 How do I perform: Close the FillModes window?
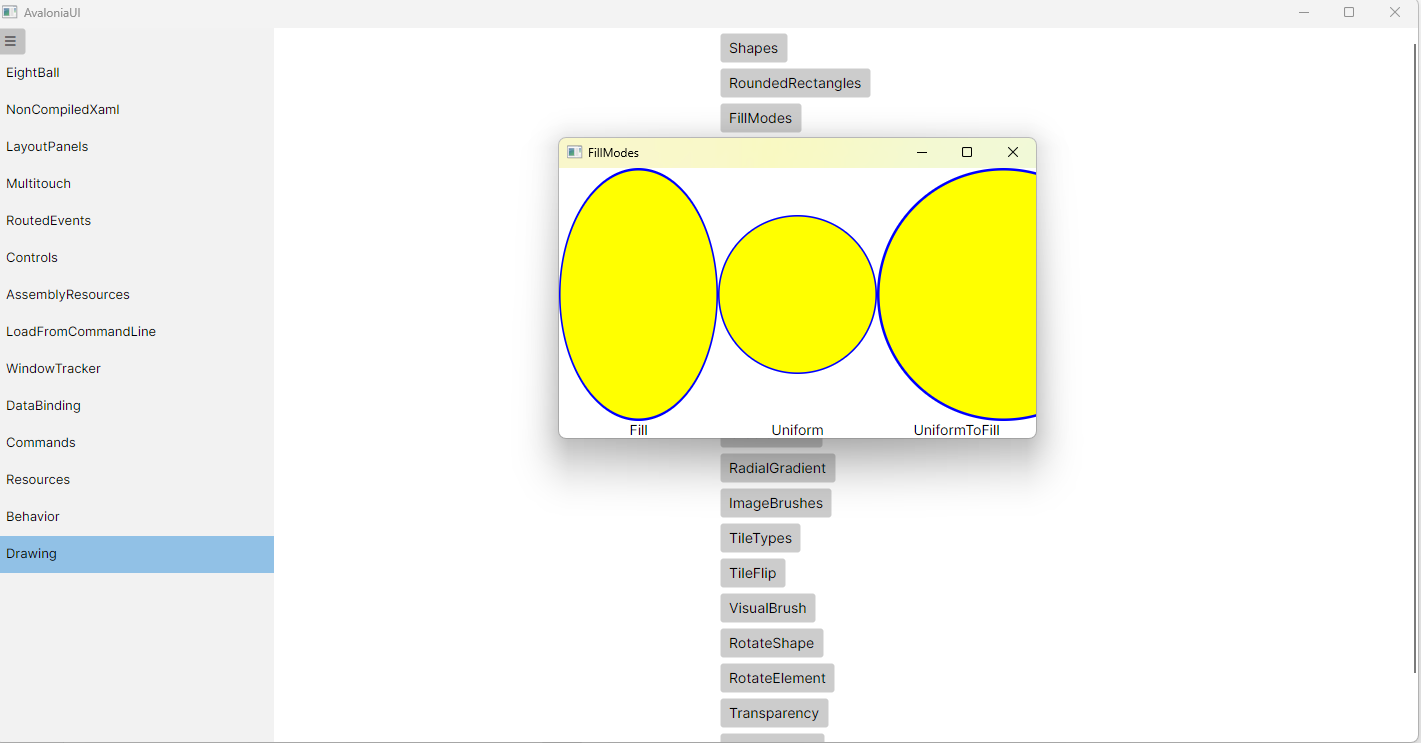click(1013, 152)
